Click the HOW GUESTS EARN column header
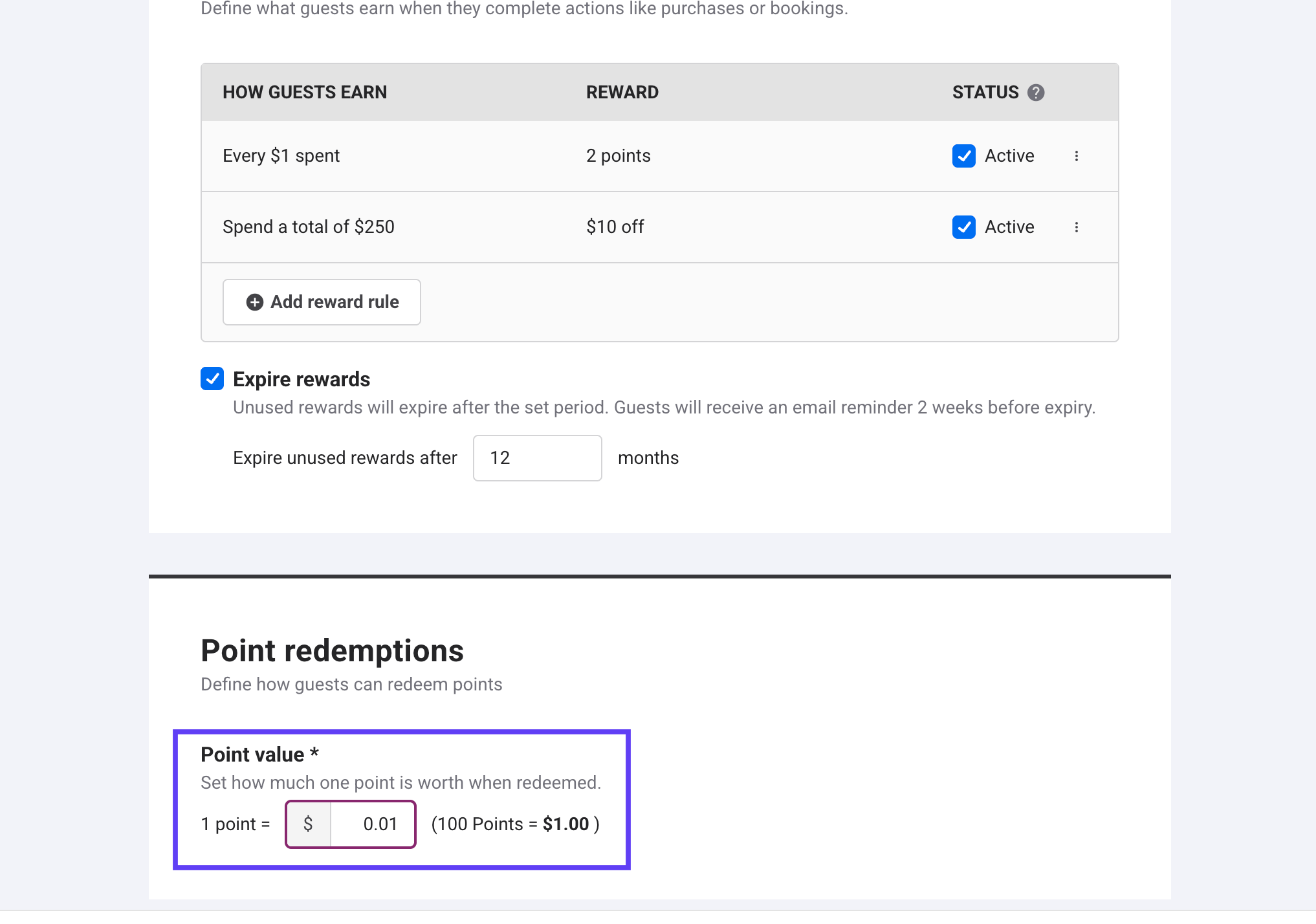Image resolution: width=1316 pixels, height=924 pixels. (305, 93)
